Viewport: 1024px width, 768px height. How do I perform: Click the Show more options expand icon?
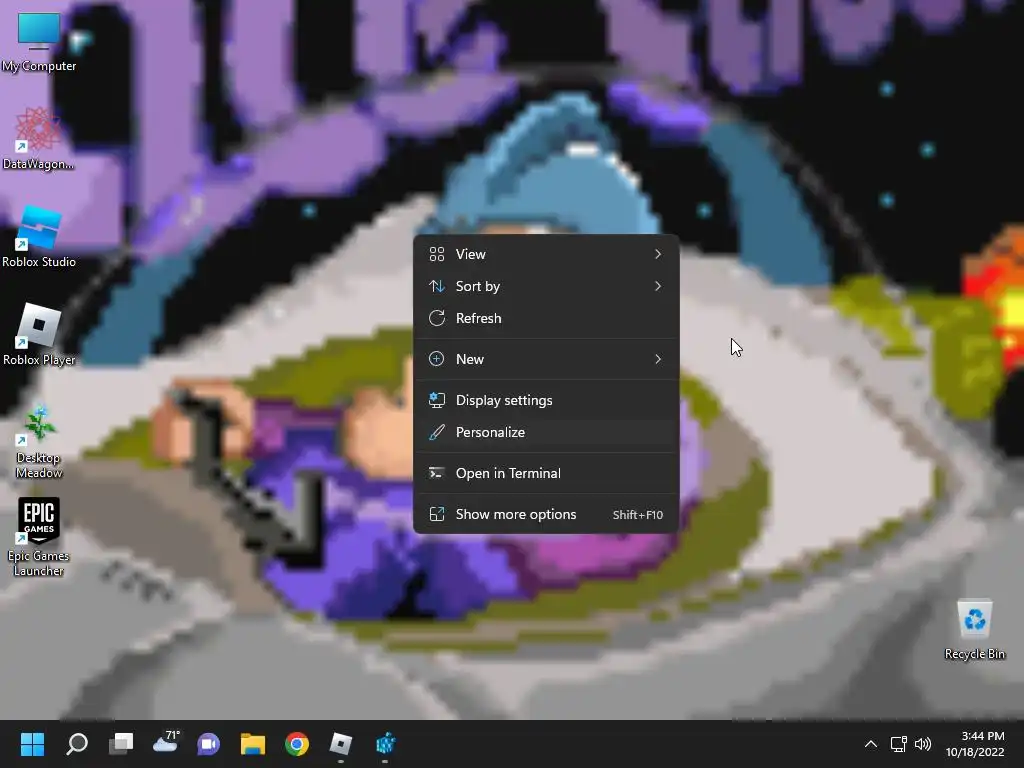[437, 515]
